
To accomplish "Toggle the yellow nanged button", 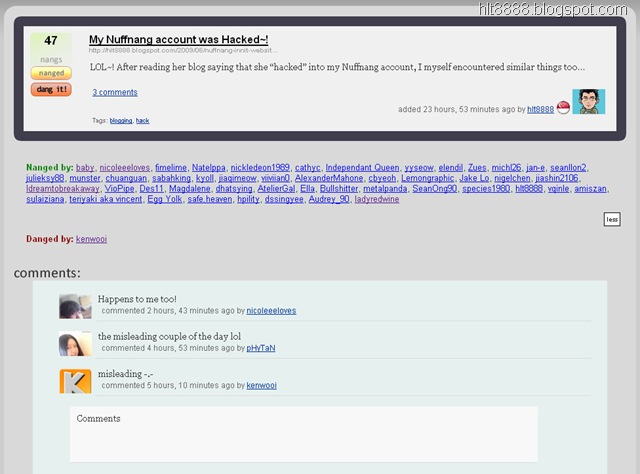I will point(51,73).
